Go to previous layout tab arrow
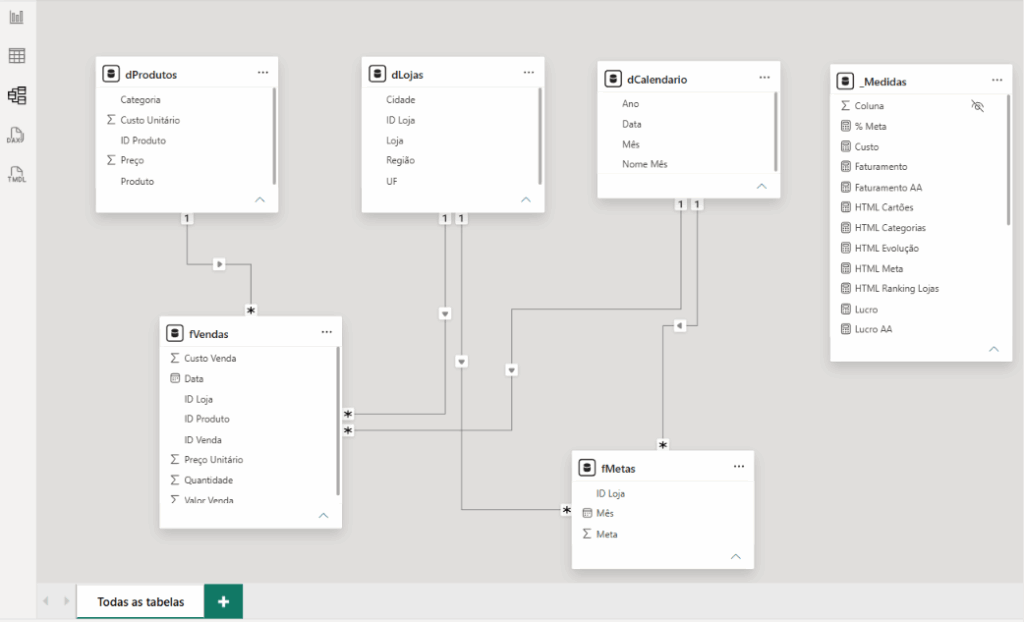Image resolution: width=1024 pixels, height=622 pixels. click(46, 601)
